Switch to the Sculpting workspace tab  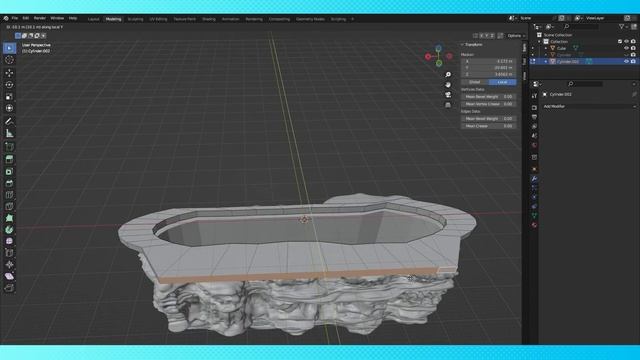tap(135, 19)
